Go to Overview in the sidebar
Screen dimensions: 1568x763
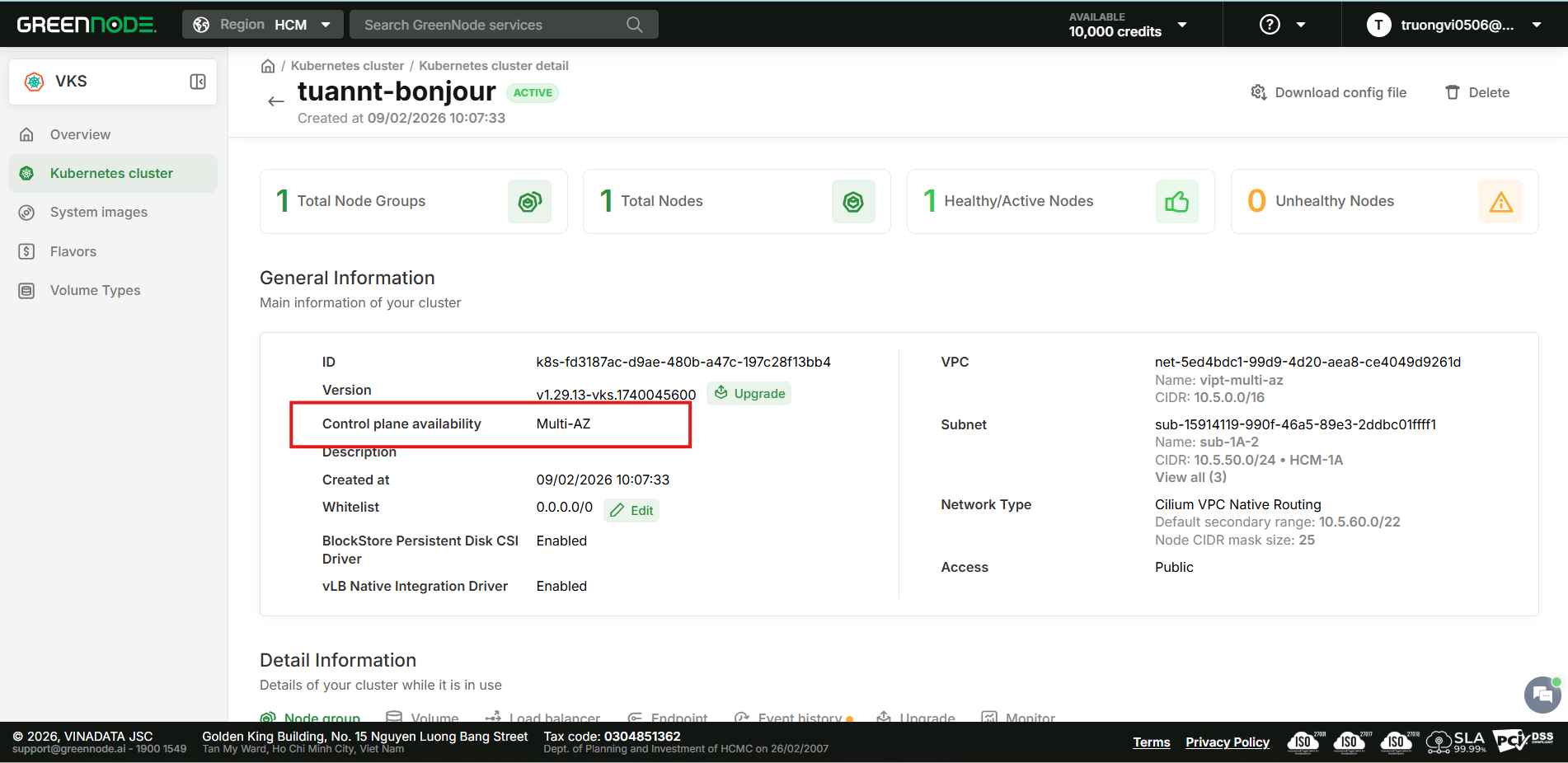80,134
